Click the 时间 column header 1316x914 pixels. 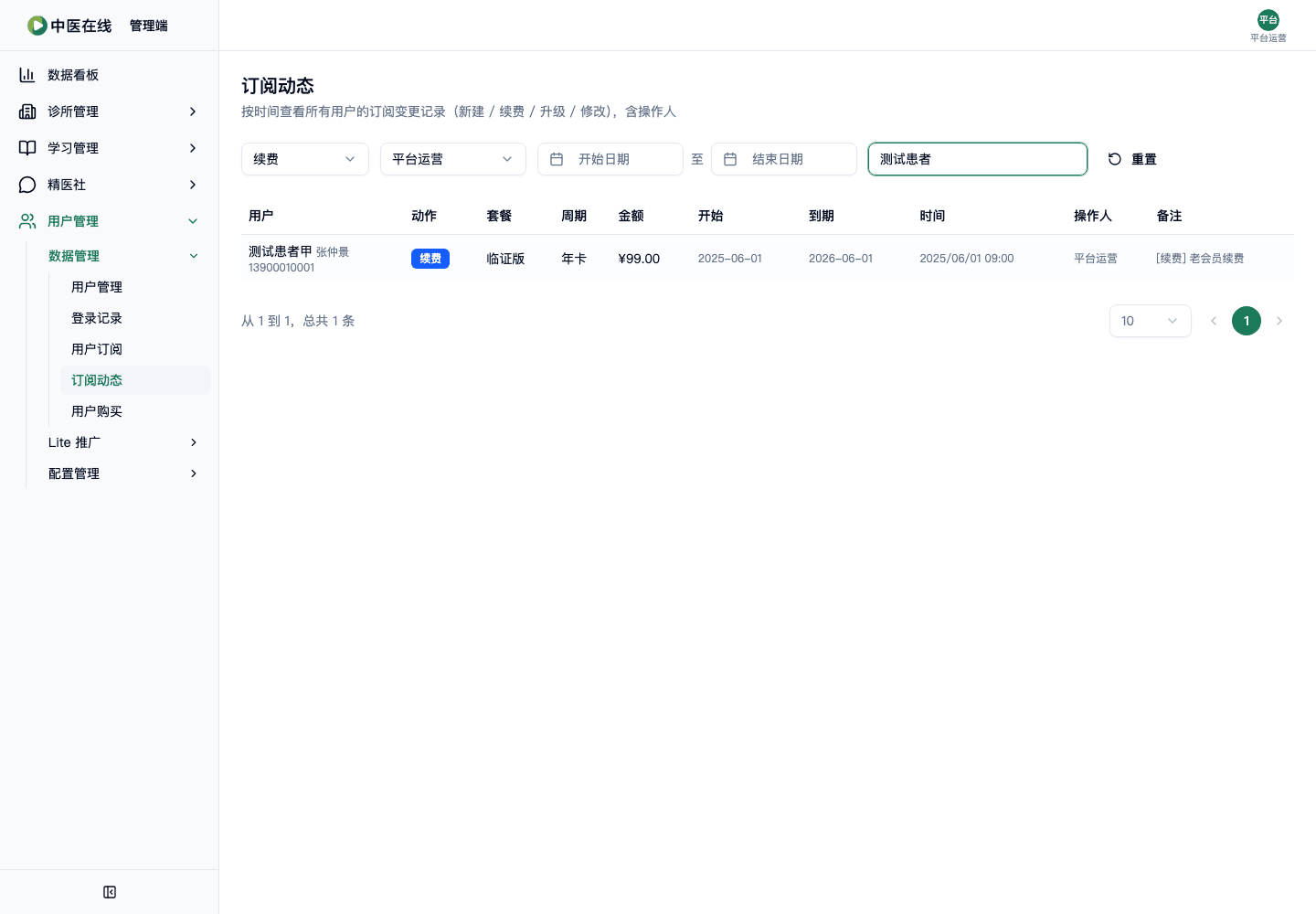[x=932, y=216]
